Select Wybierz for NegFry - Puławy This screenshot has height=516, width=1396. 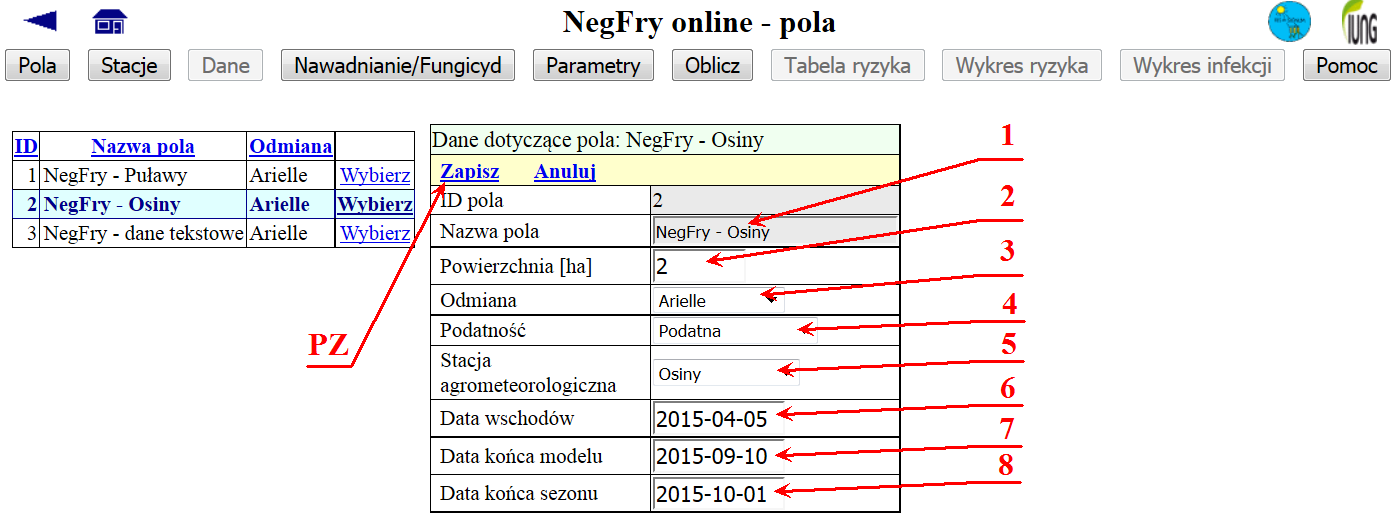375,176
